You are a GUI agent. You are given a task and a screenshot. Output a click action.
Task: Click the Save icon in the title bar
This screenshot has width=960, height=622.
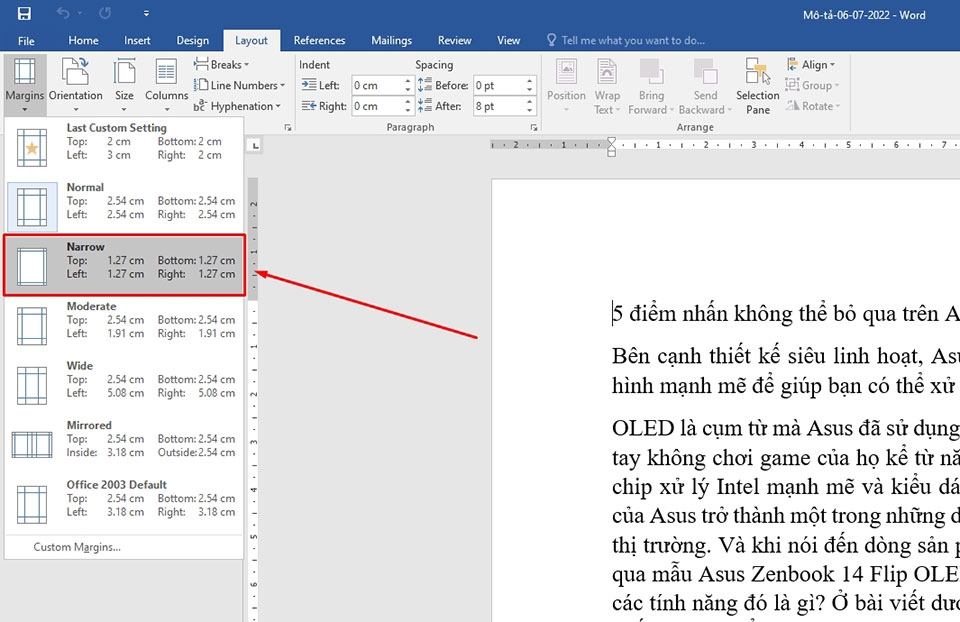coord(24,13)
